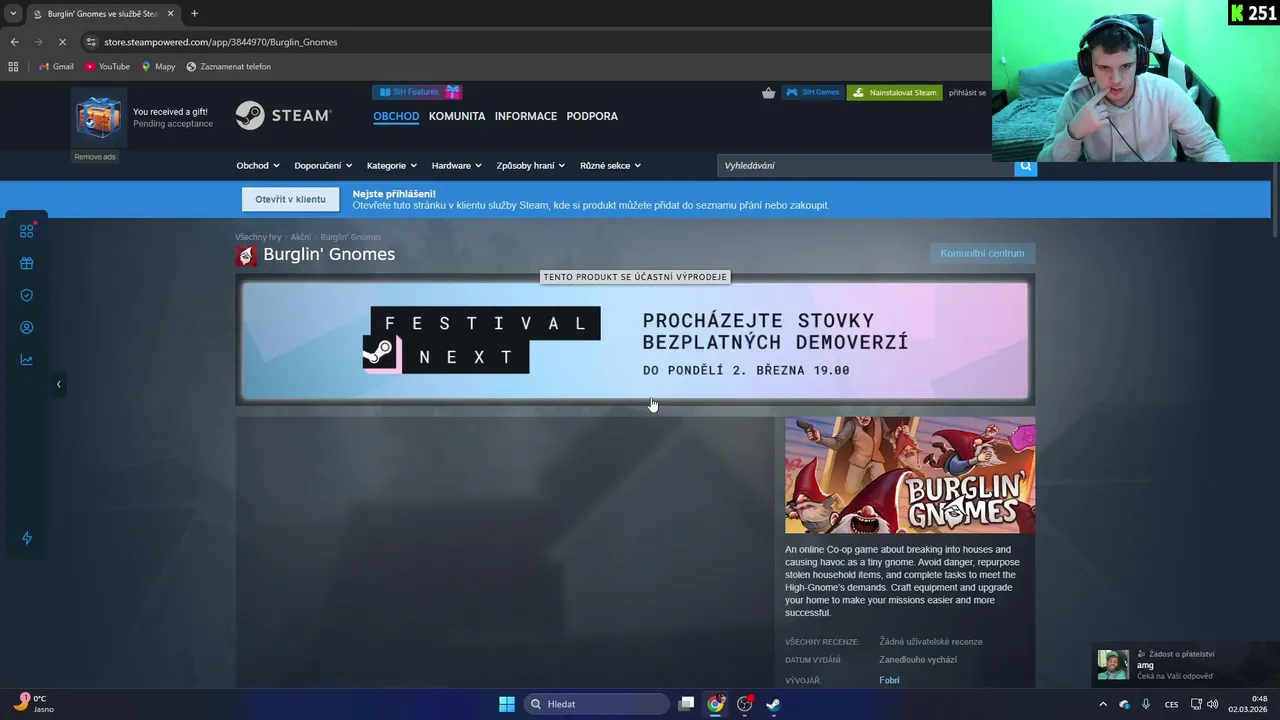Image resolution: width=1280 pixels, height=720 pixels.
Task: Open the shopping basket icon
Action: (768, 93)
